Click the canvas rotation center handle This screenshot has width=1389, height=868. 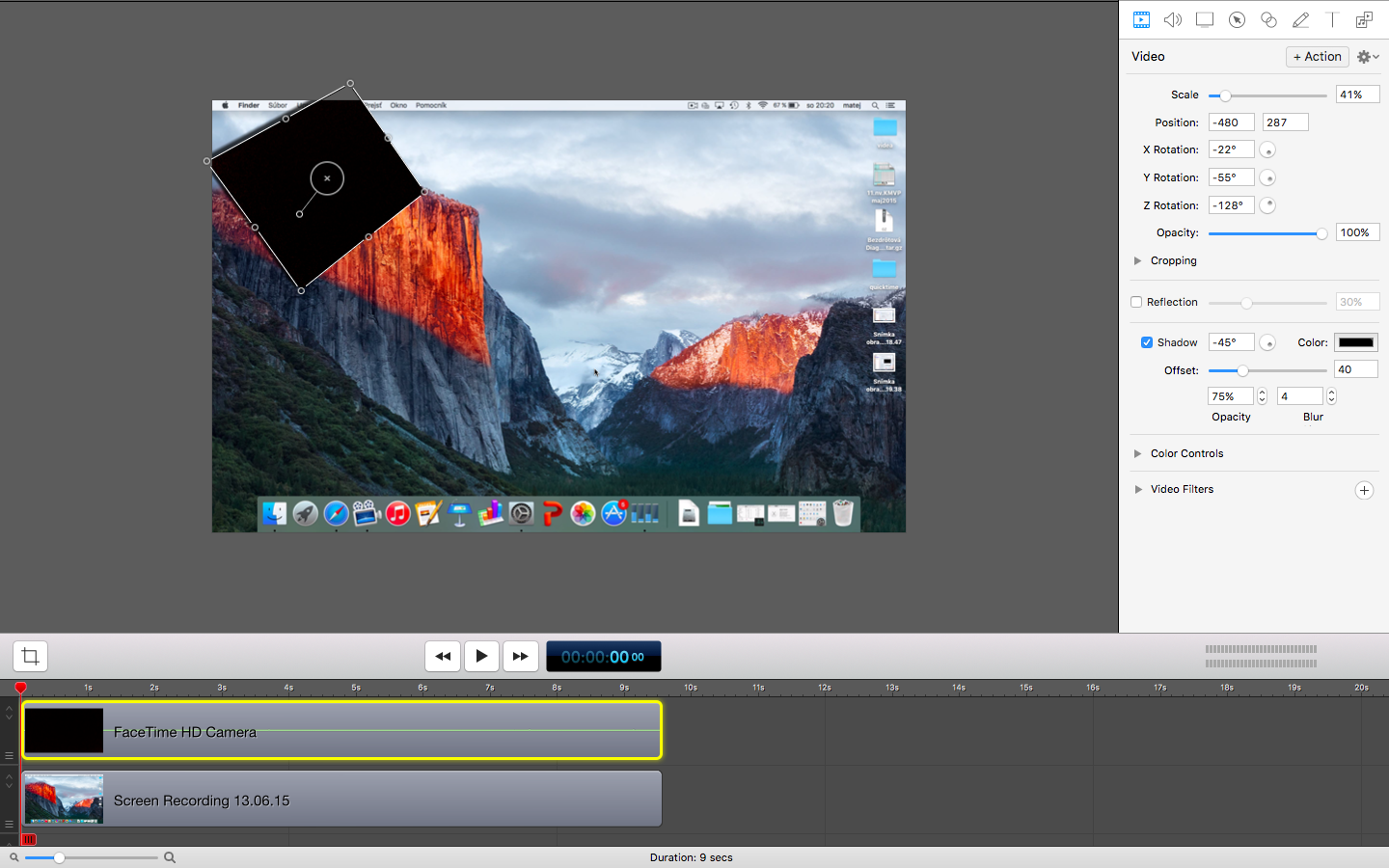coord(327,178)
